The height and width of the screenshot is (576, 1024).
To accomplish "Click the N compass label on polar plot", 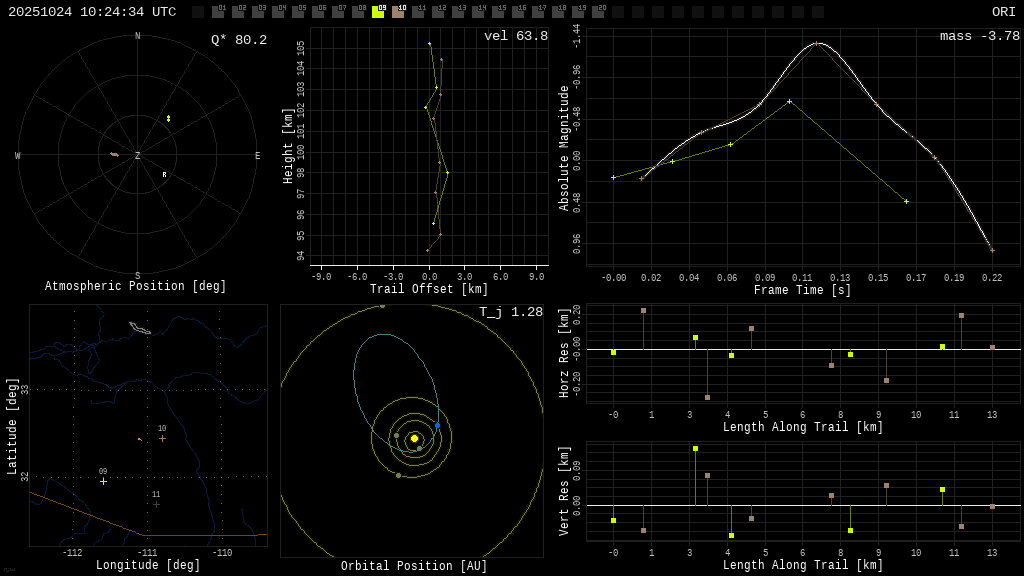I will [x=138, y=37].
